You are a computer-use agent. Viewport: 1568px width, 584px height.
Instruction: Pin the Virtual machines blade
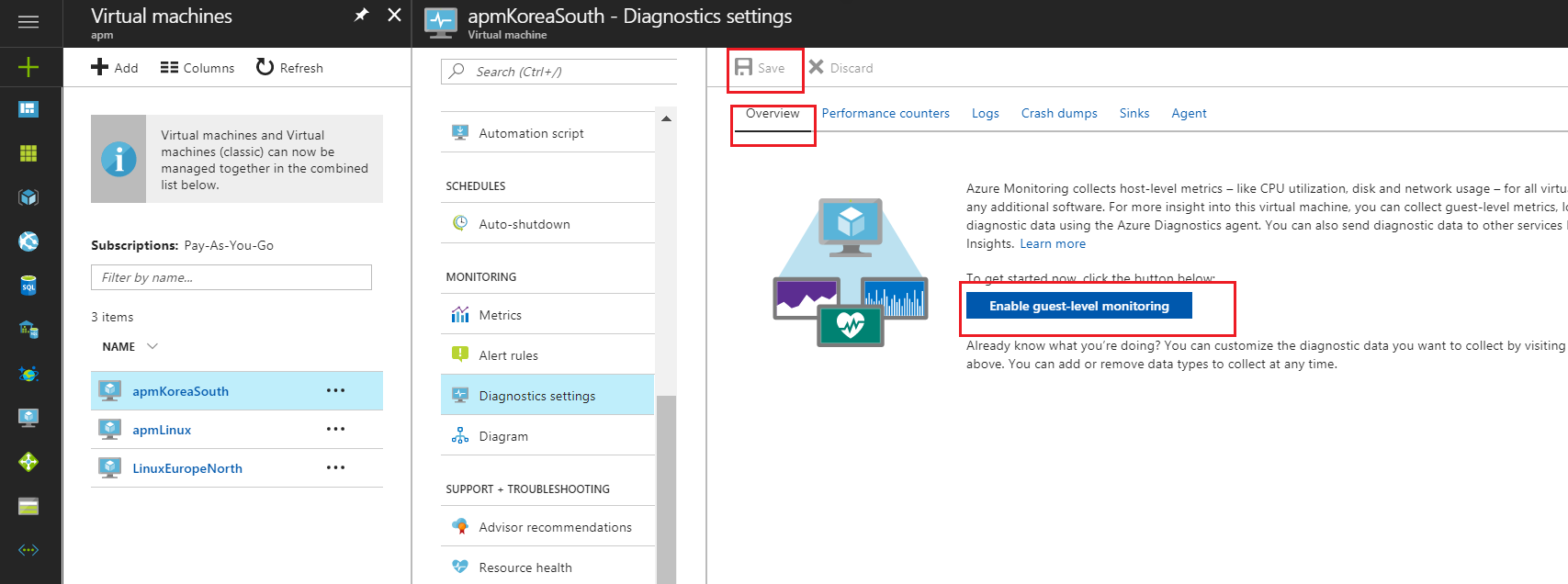tap(362, 15)
